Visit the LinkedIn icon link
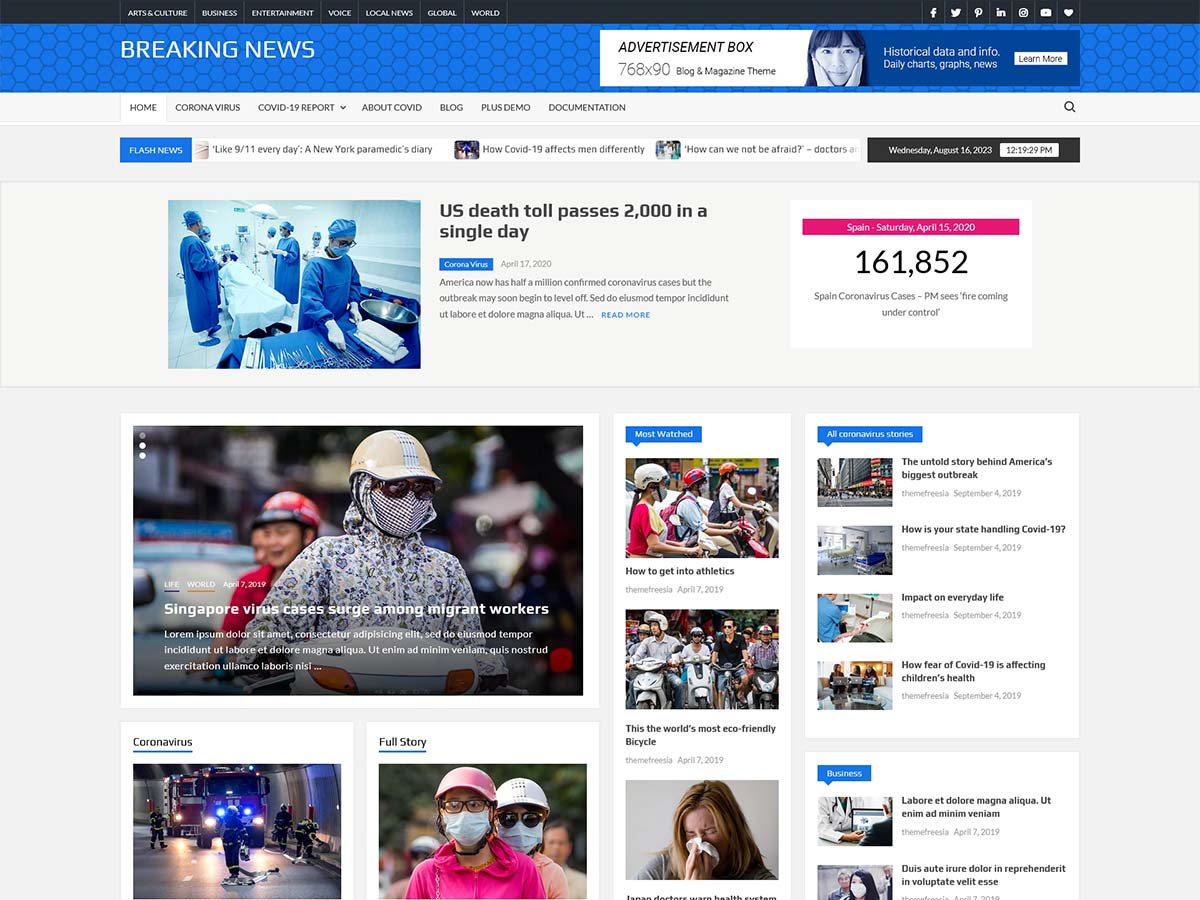 click(1001, 13)
